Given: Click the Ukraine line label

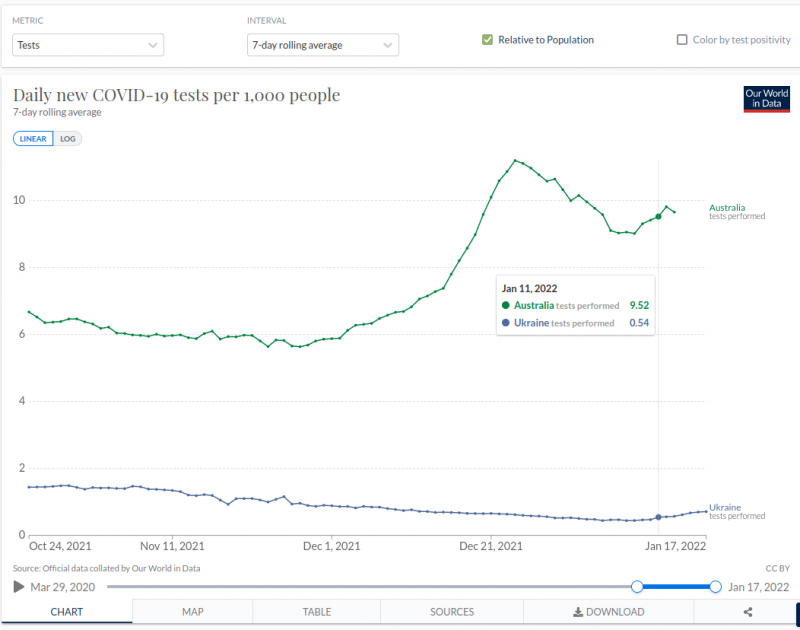Looking at the screenshot, I should (725, 508).
